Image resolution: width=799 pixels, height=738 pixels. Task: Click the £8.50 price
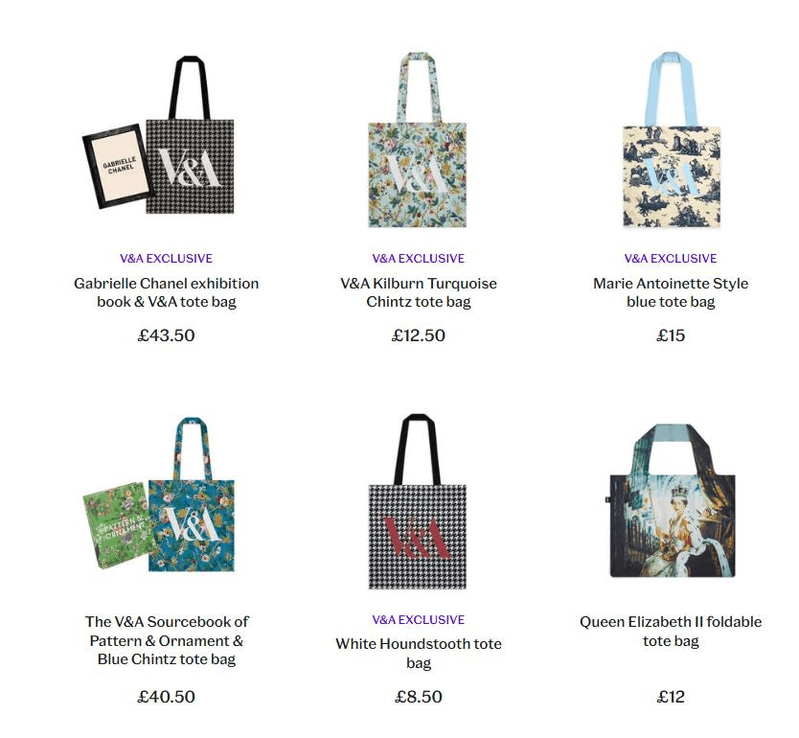pos(418,697)
